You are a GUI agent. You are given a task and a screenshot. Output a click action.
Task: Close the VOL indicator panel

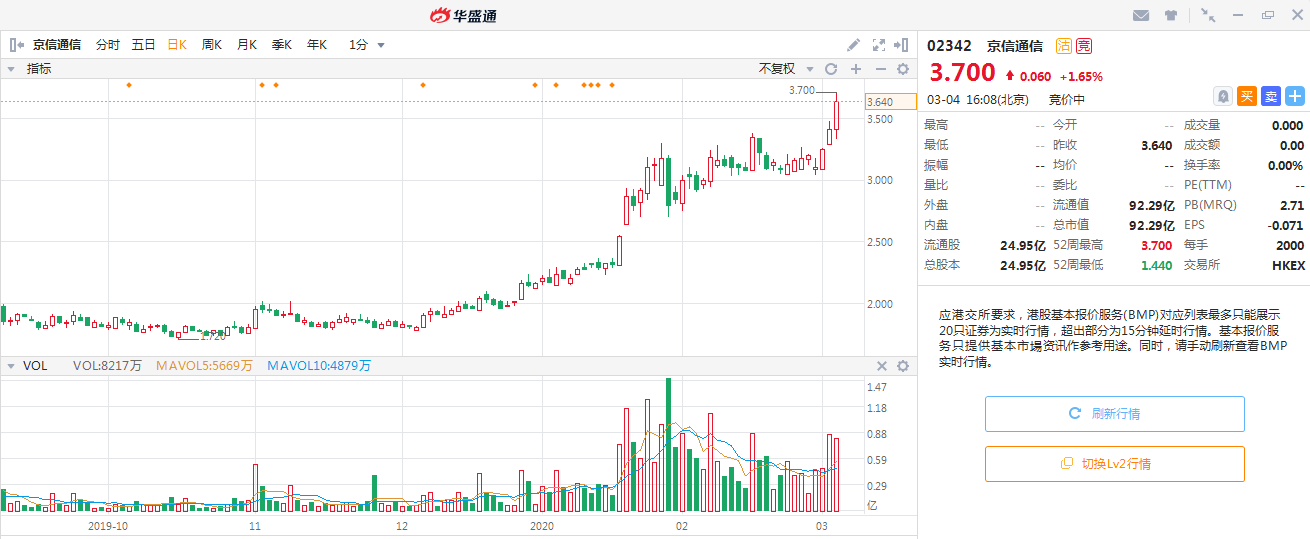pos(882,366)
